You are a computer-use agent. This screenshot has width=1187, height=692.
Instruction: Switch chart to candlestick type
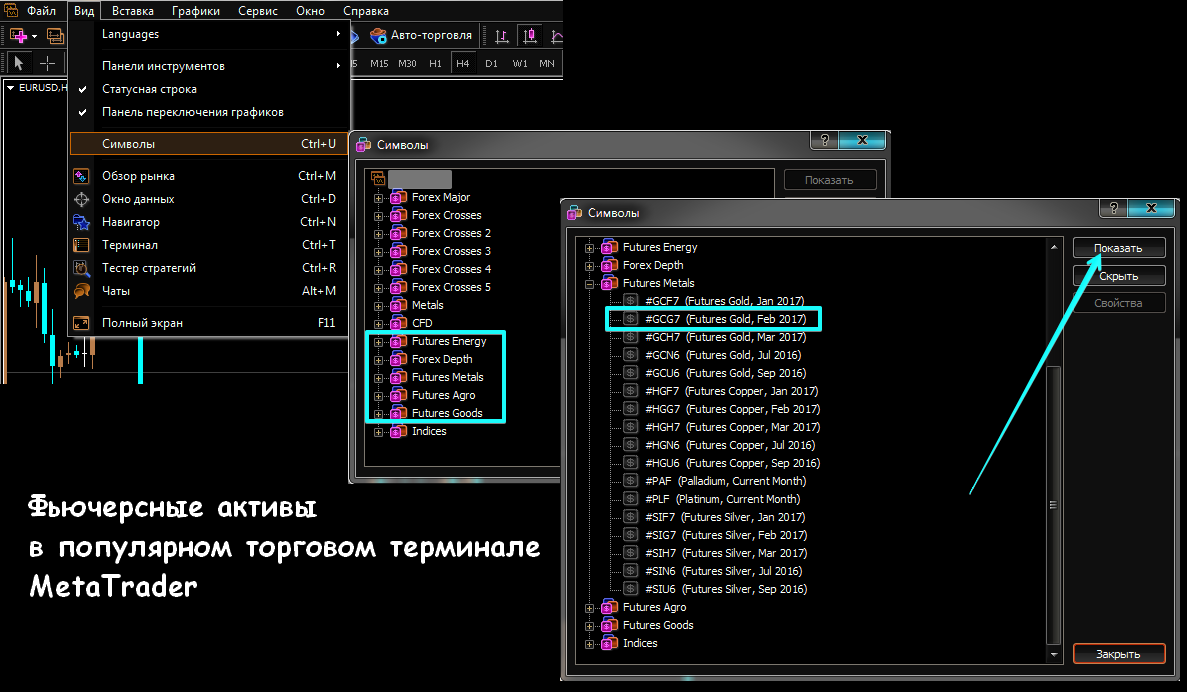[530, 36]
